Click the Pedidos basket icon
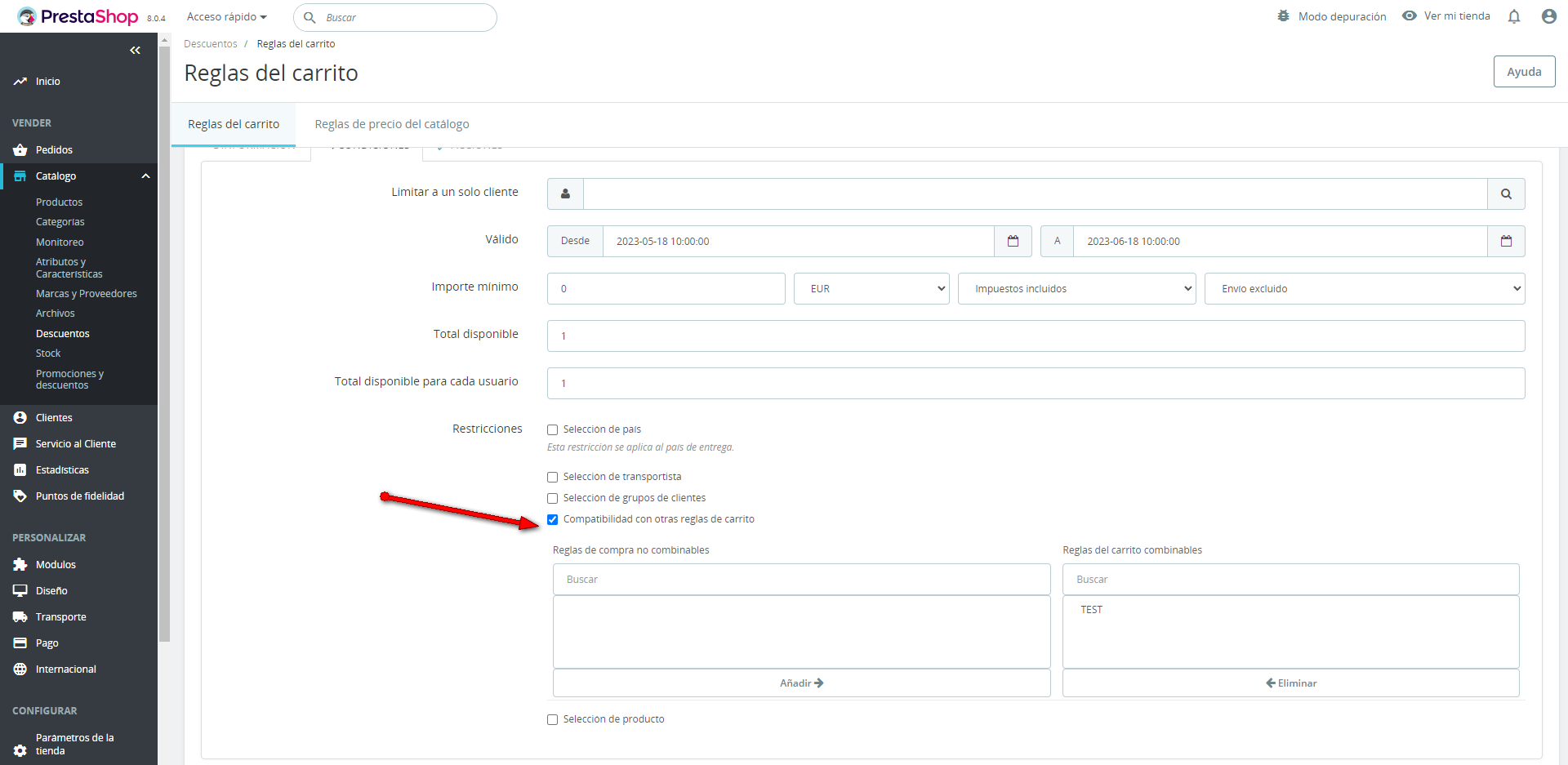The width and height of the screenshot is (1568, 765). coord(20,150)
